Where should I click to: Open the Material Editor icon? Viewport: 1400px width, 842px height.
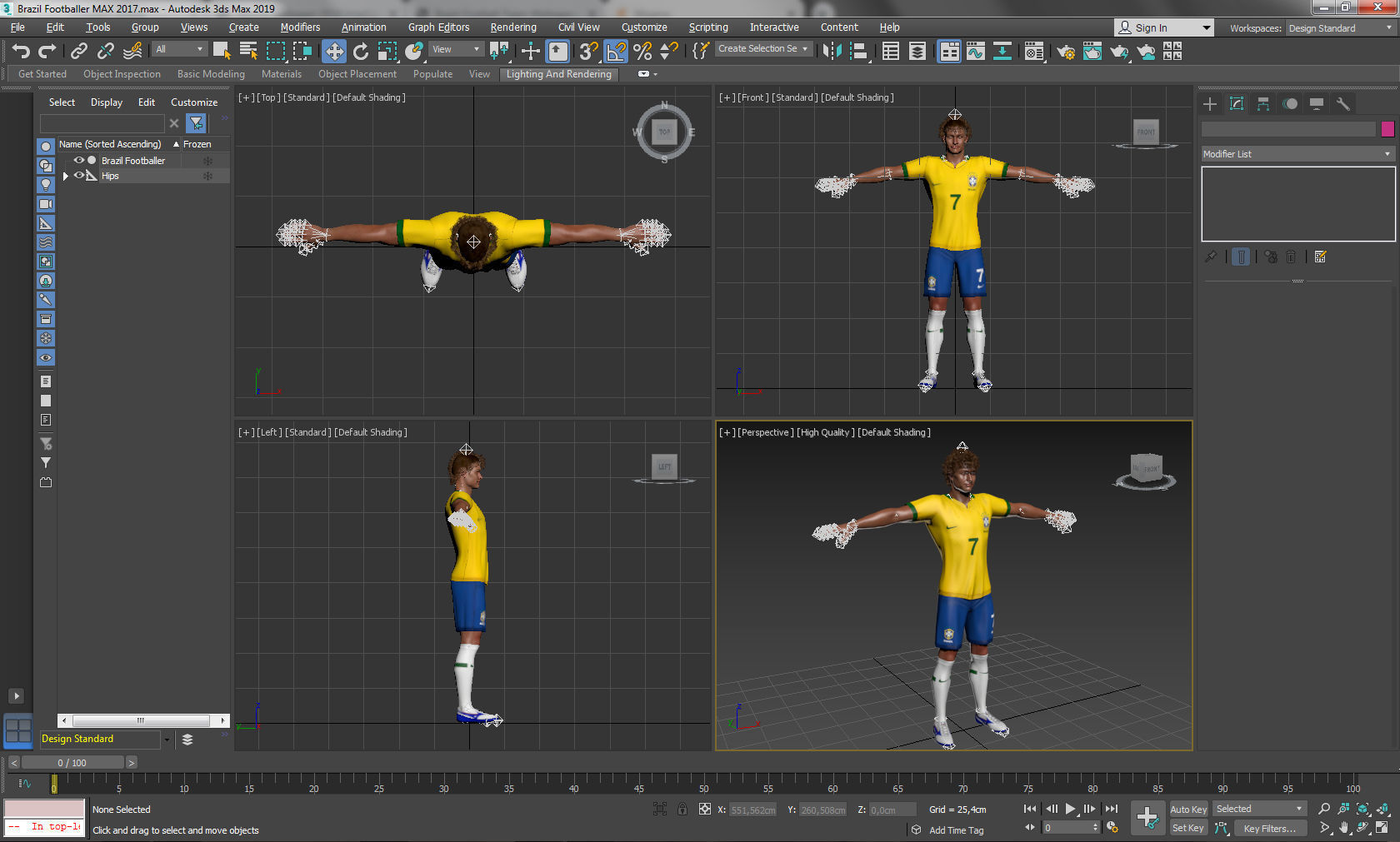1034,51
